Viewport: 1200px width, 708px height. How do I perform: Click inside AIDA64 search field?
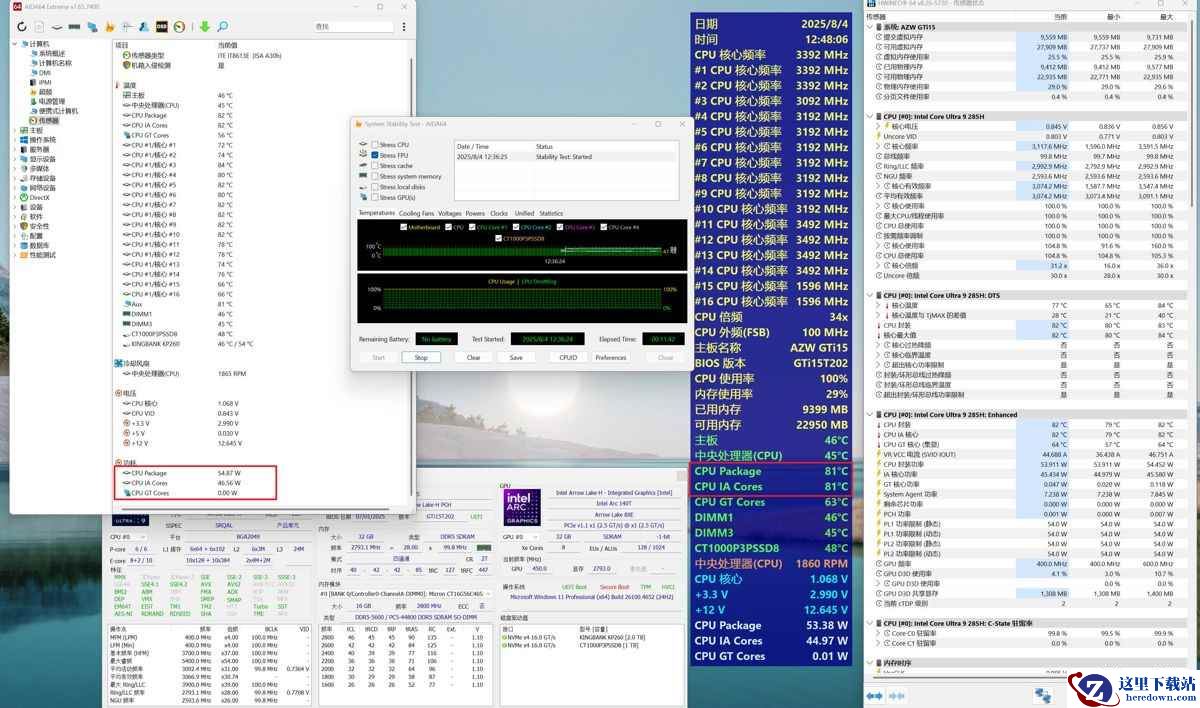click(353, 26)
